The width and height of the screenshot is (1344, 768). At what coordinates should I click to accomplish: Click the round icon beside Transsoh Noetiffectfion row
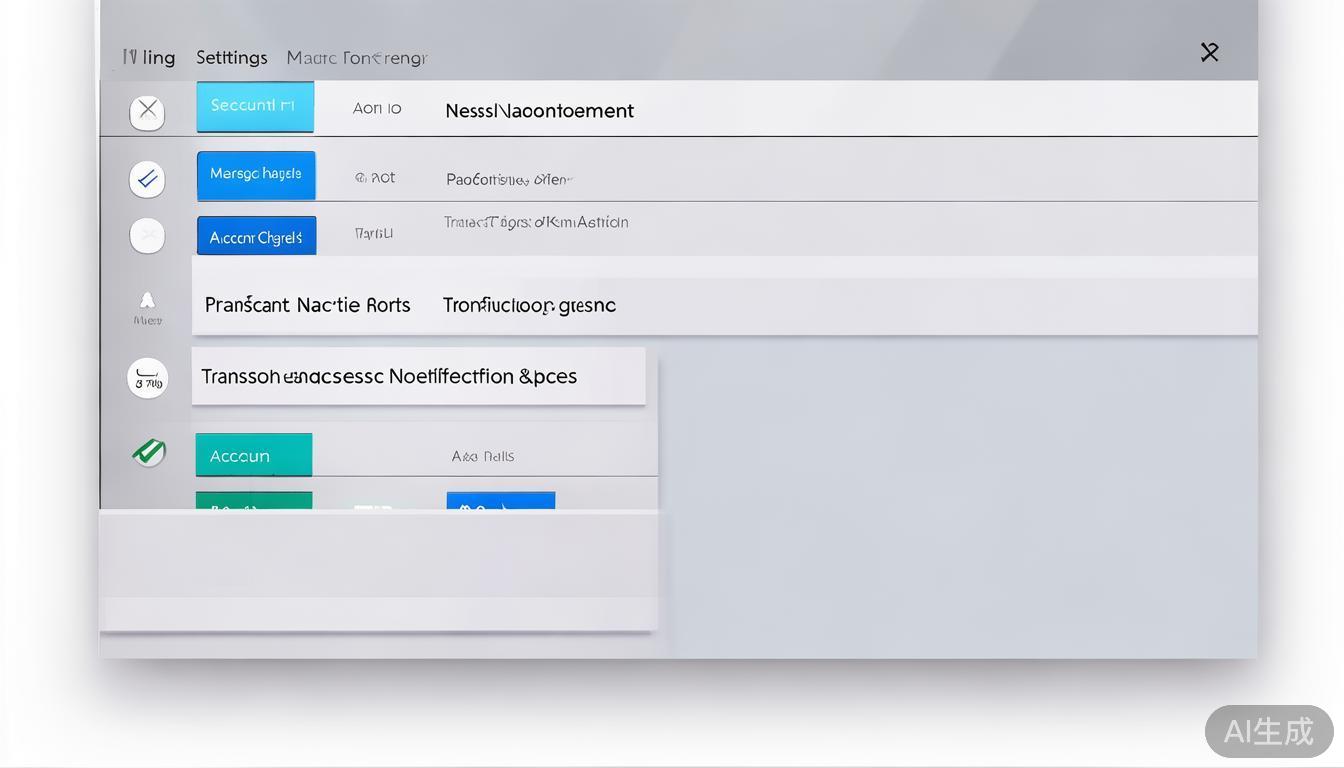point(148,379)
